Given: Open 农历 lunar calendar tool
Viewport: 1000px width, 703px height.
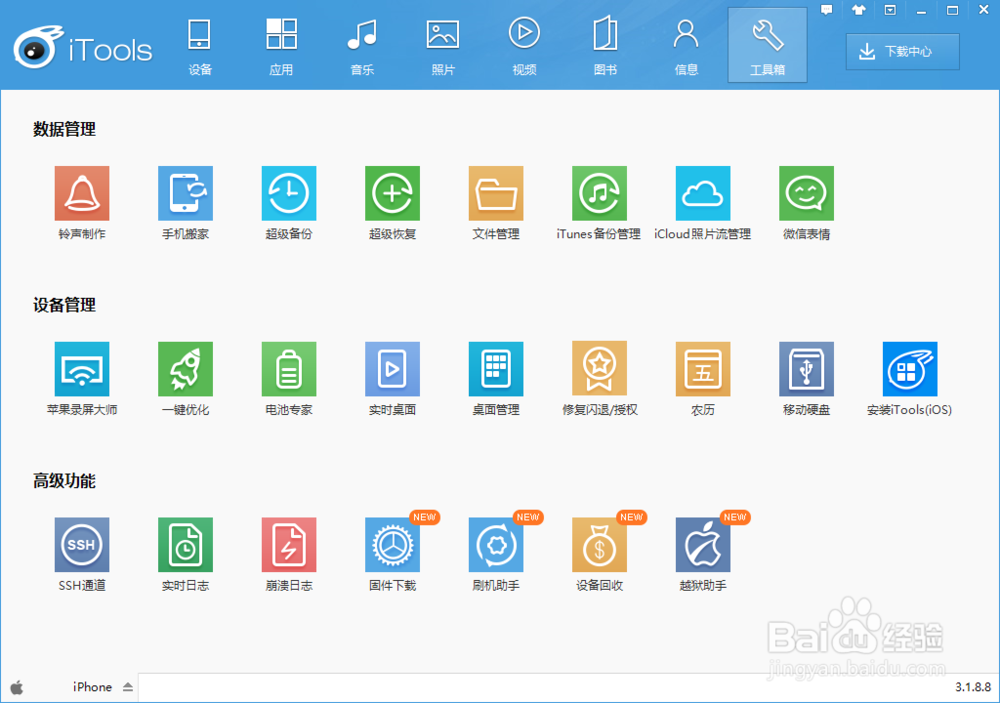Looking at the screenshot, I should coord(703,369).
